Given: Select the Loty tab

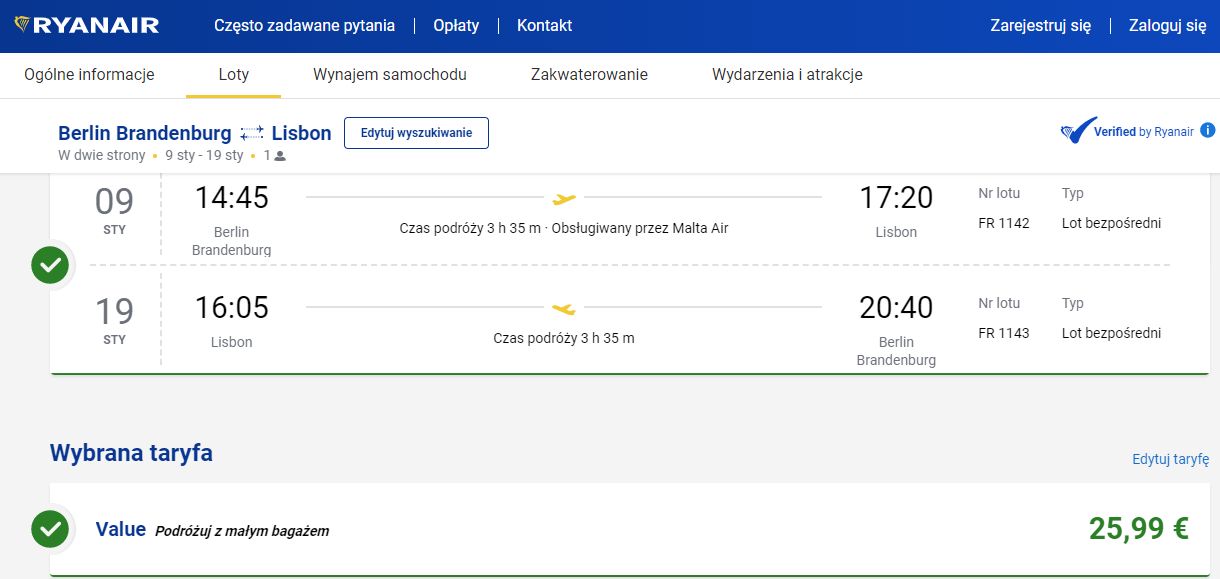Looking at the screenshot, I should pyautogui.click(x=234, y=74).
